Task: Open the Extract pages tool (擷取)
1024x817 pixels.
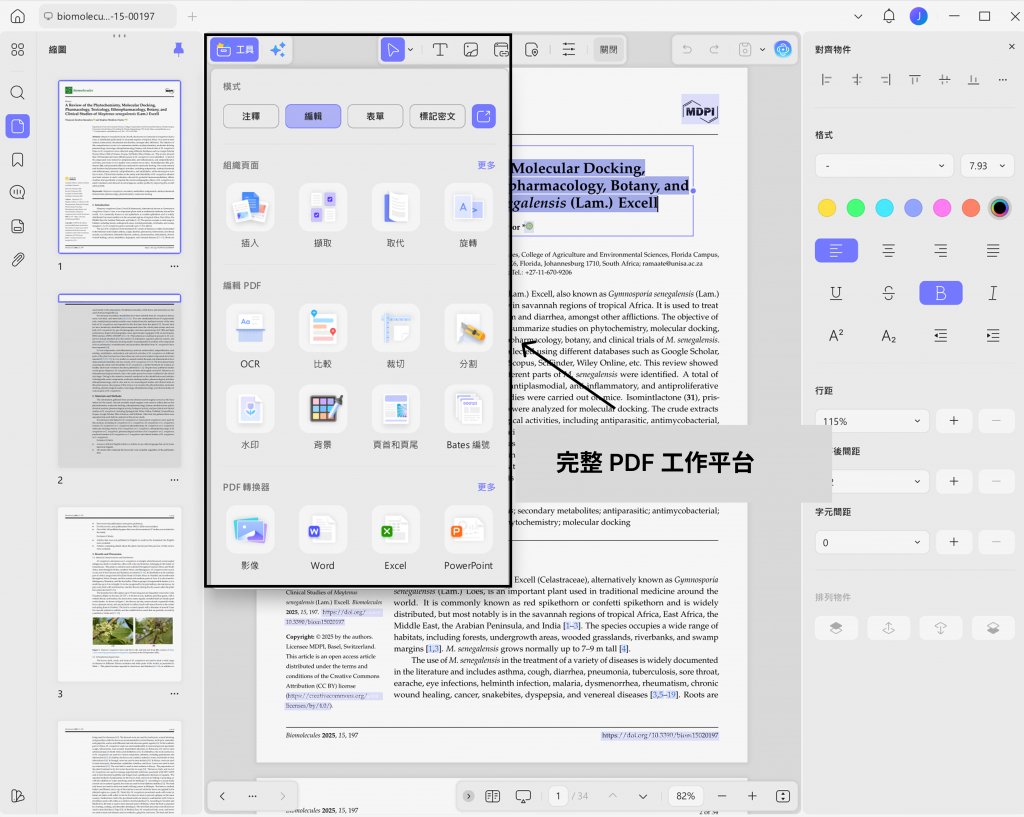Action: coord(323,216)
